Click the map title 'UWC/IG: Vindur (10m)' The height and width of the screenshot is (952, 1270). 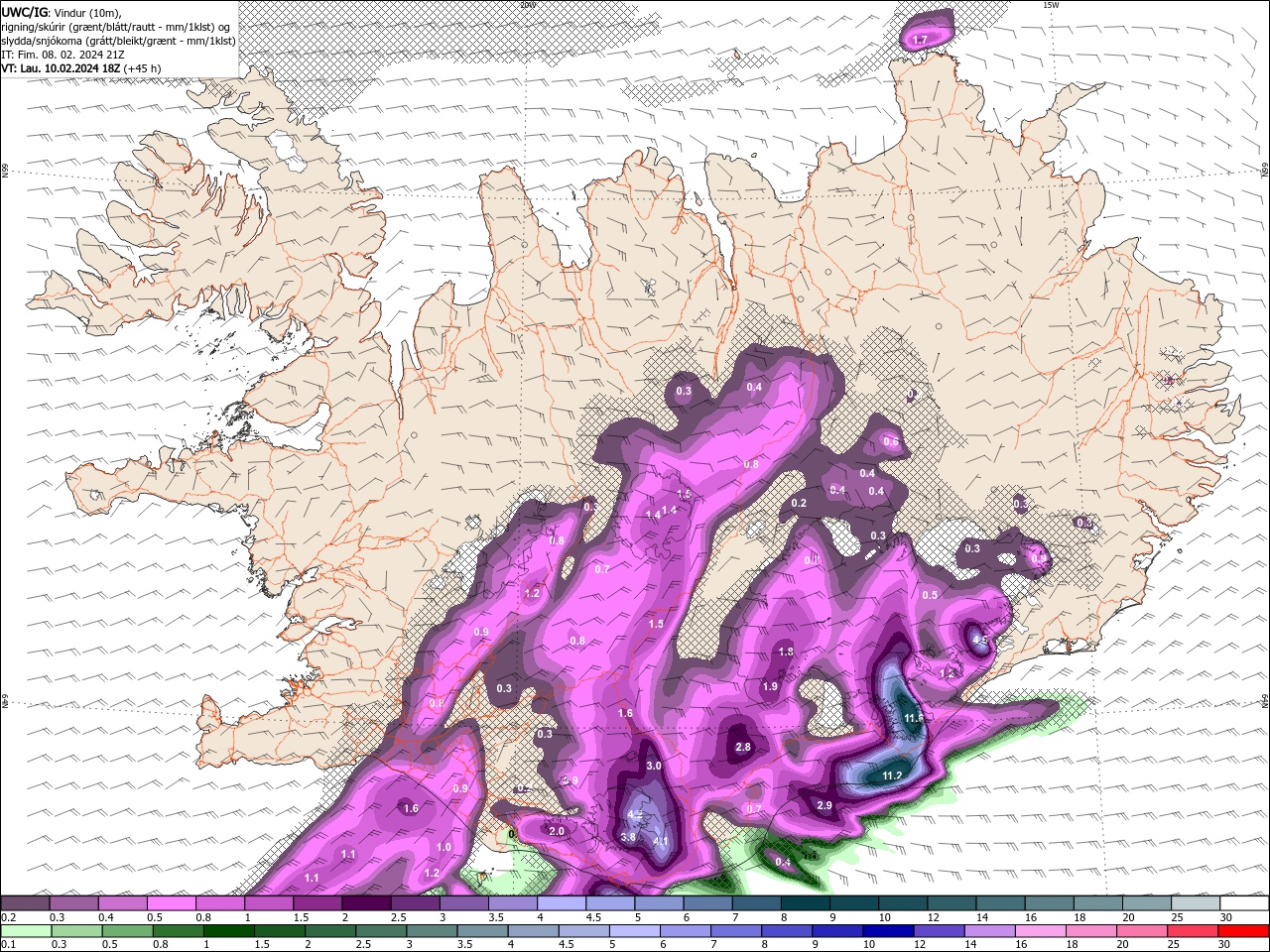click(x=62, y=12)
